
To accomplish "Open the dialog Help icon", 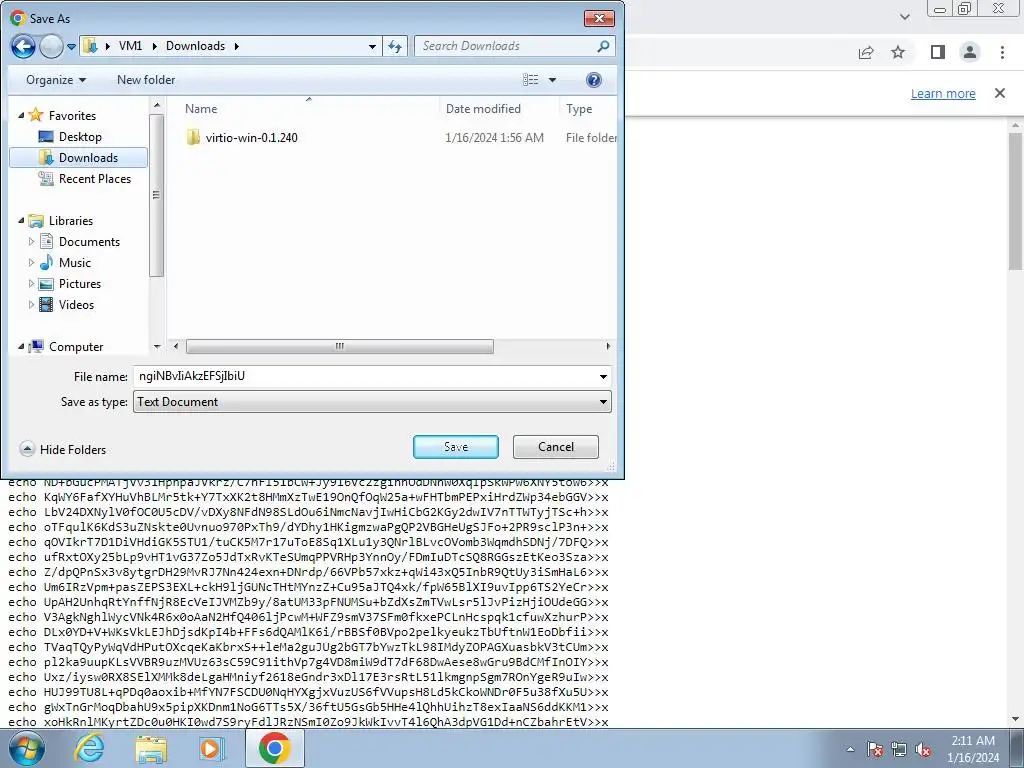I will (594, 80).
